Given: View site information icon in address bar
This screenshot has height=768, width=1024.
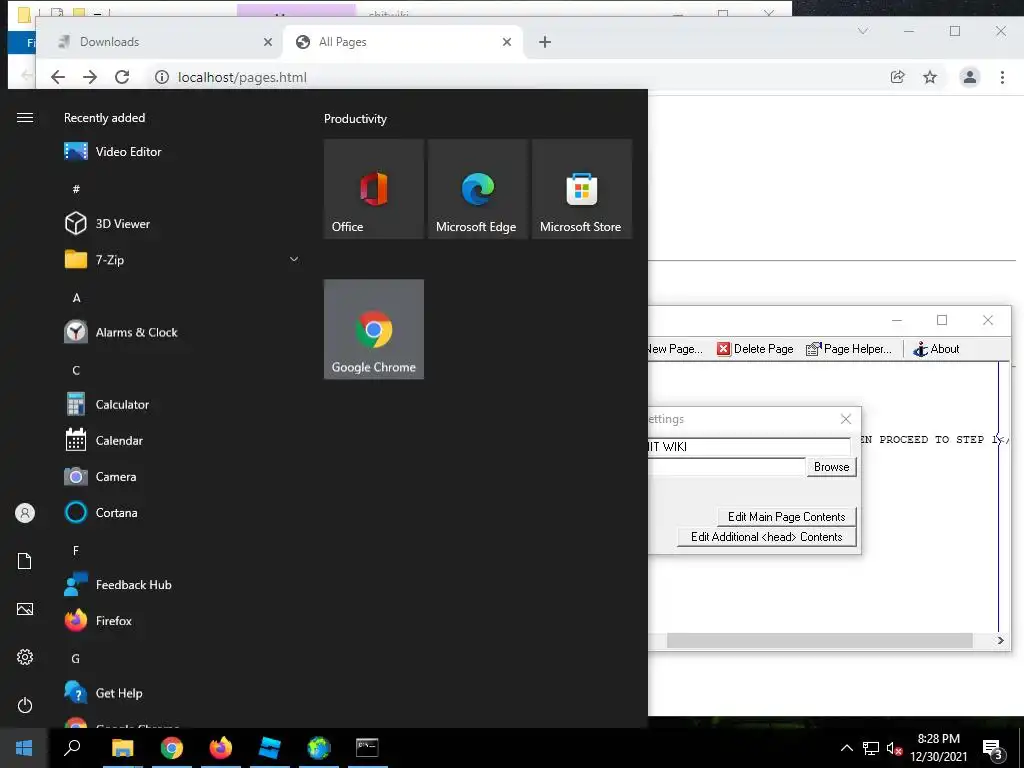Looking at the screenshot, I should [161, 77].
